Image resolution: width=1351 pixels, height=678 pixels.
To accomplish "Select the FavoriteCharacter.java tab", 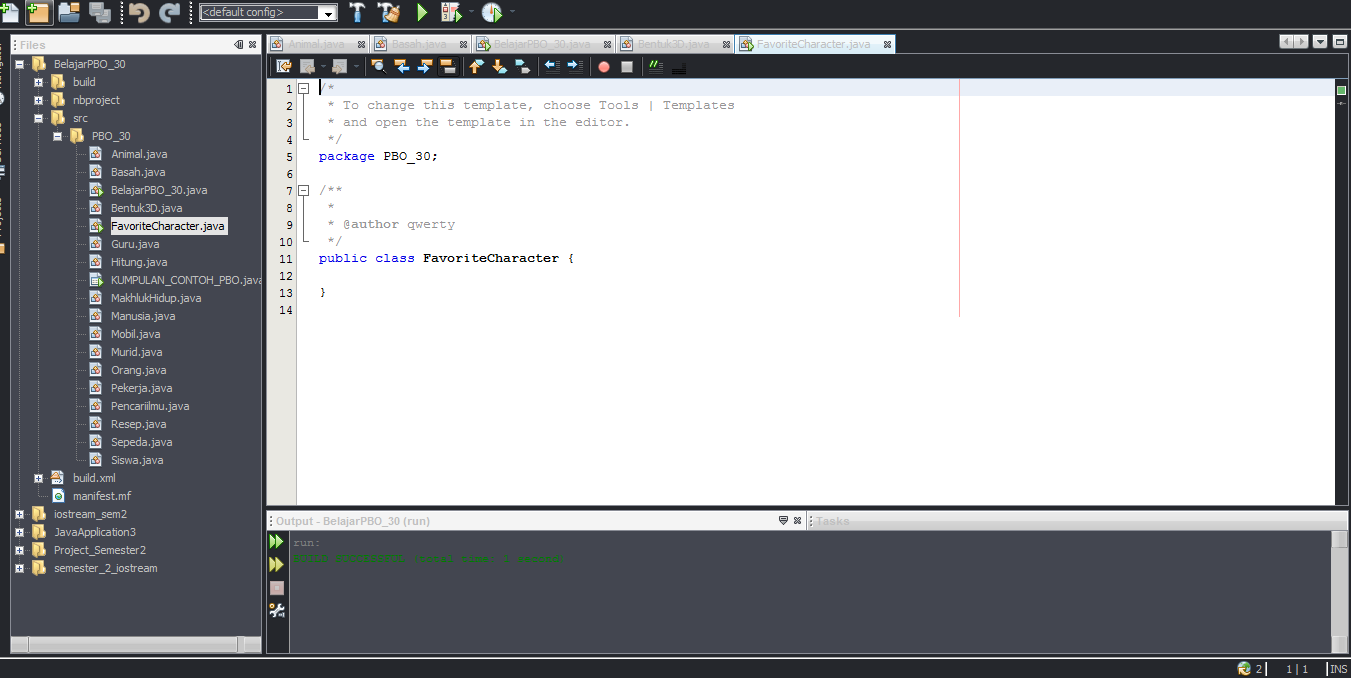I will (813, 44).
